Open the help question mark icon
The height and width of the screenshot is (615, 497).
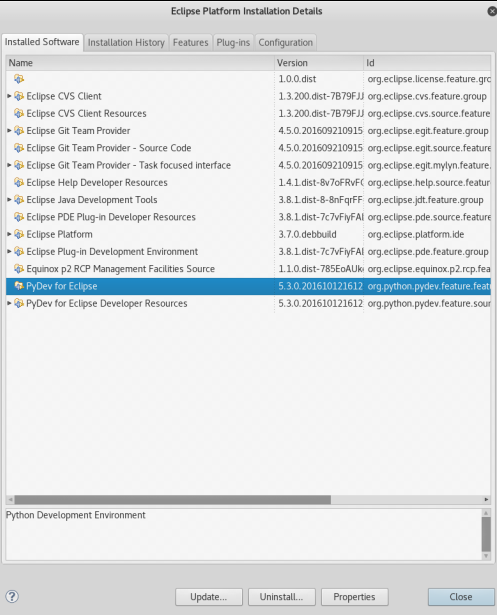pos(12,597)
